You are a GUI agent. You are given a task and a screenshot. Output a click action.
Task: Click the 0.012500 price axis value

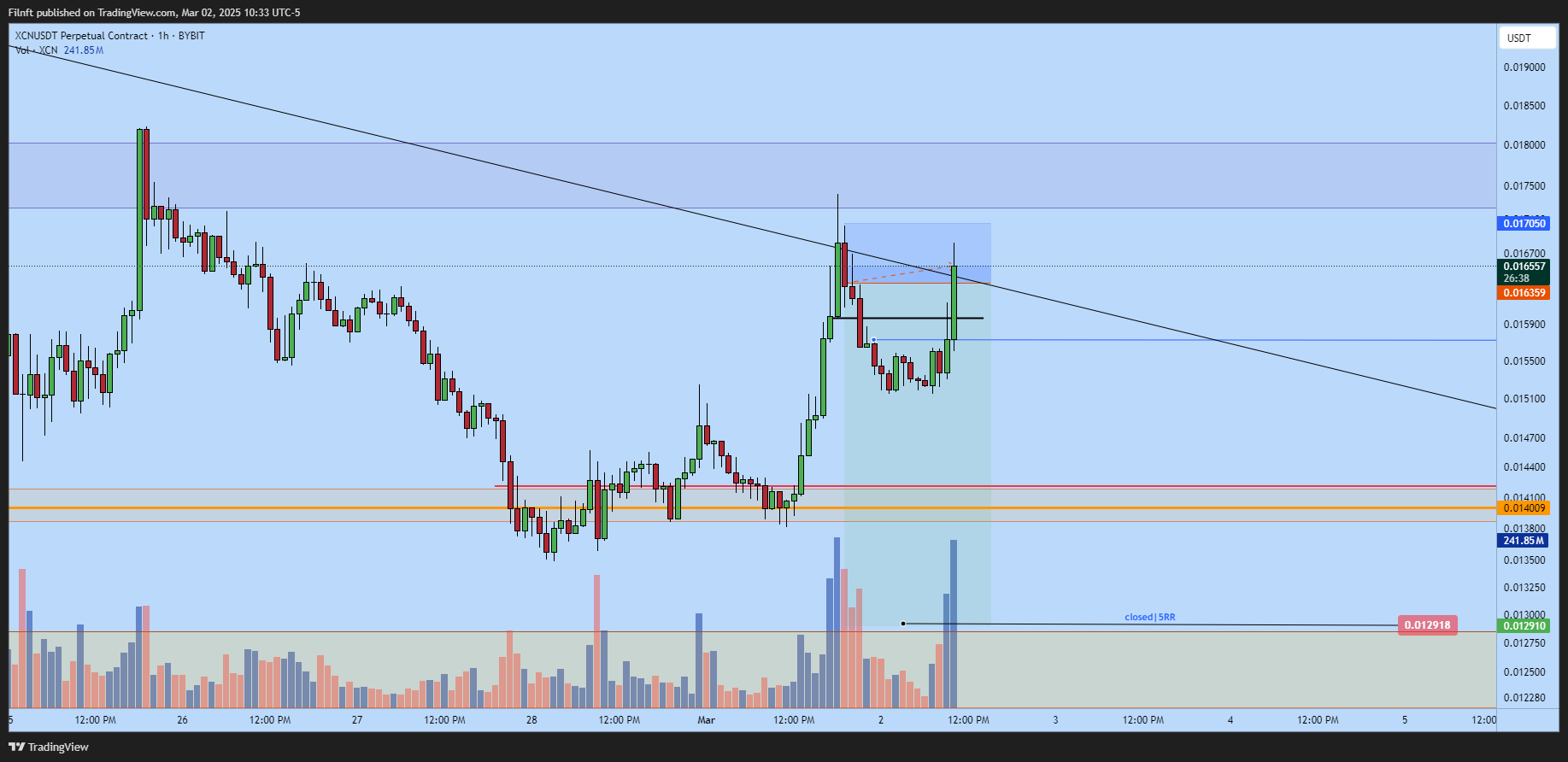tap(1524, 672)
